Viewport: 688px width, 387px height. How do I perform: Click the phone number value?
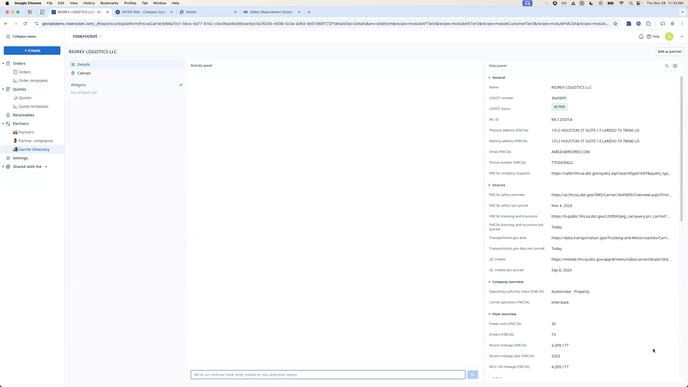(x=562, y=163)
